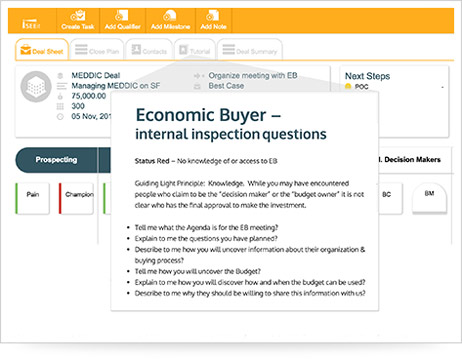Click the Create Task toolbar icon
Screen dimensions: 462x360
pyautogui.click(x=78, y=21)
